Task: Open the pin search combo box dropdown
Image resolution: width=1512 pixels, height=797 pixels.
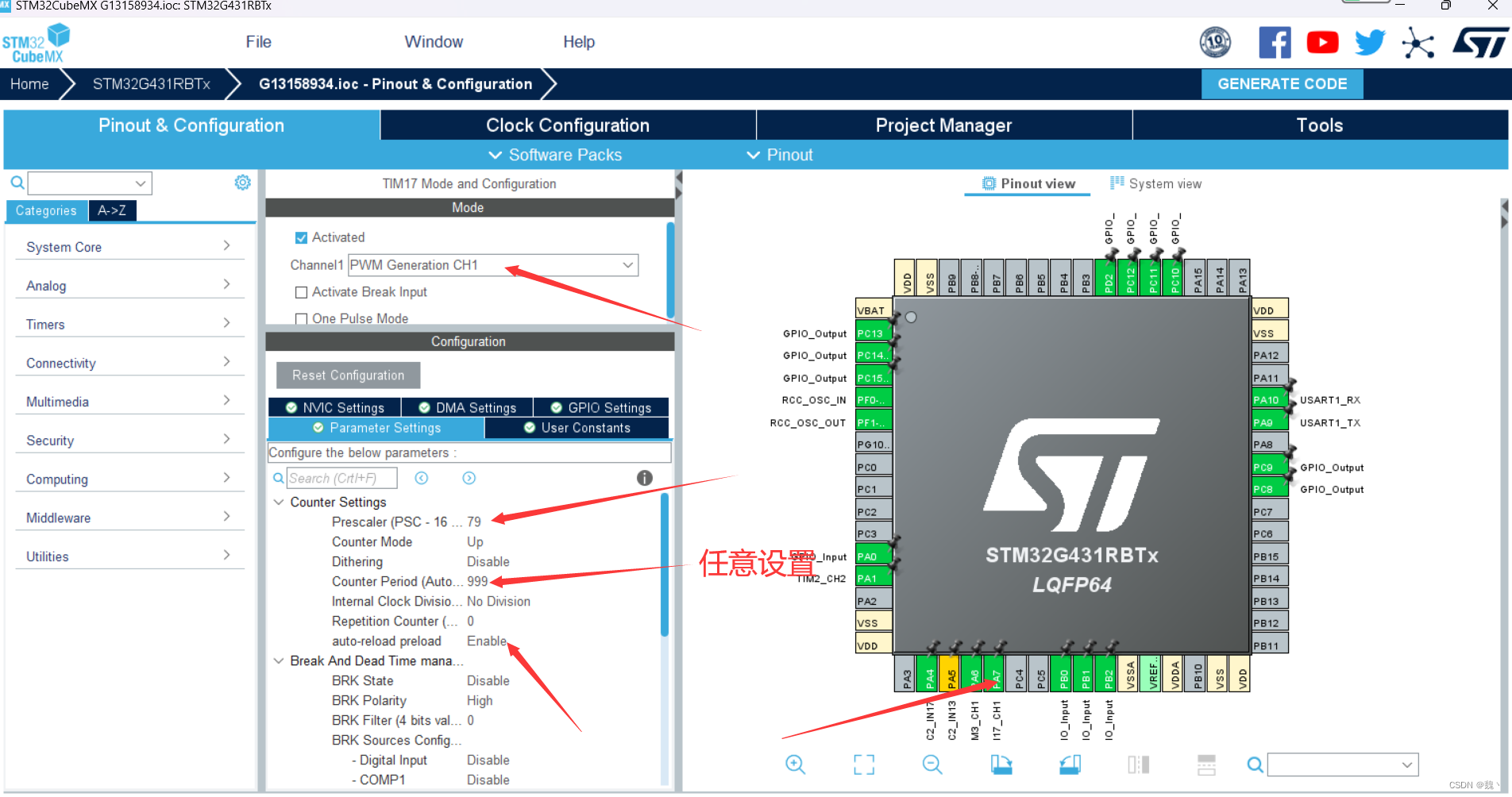Action: pyautogui.click(x=1407, y=764)
